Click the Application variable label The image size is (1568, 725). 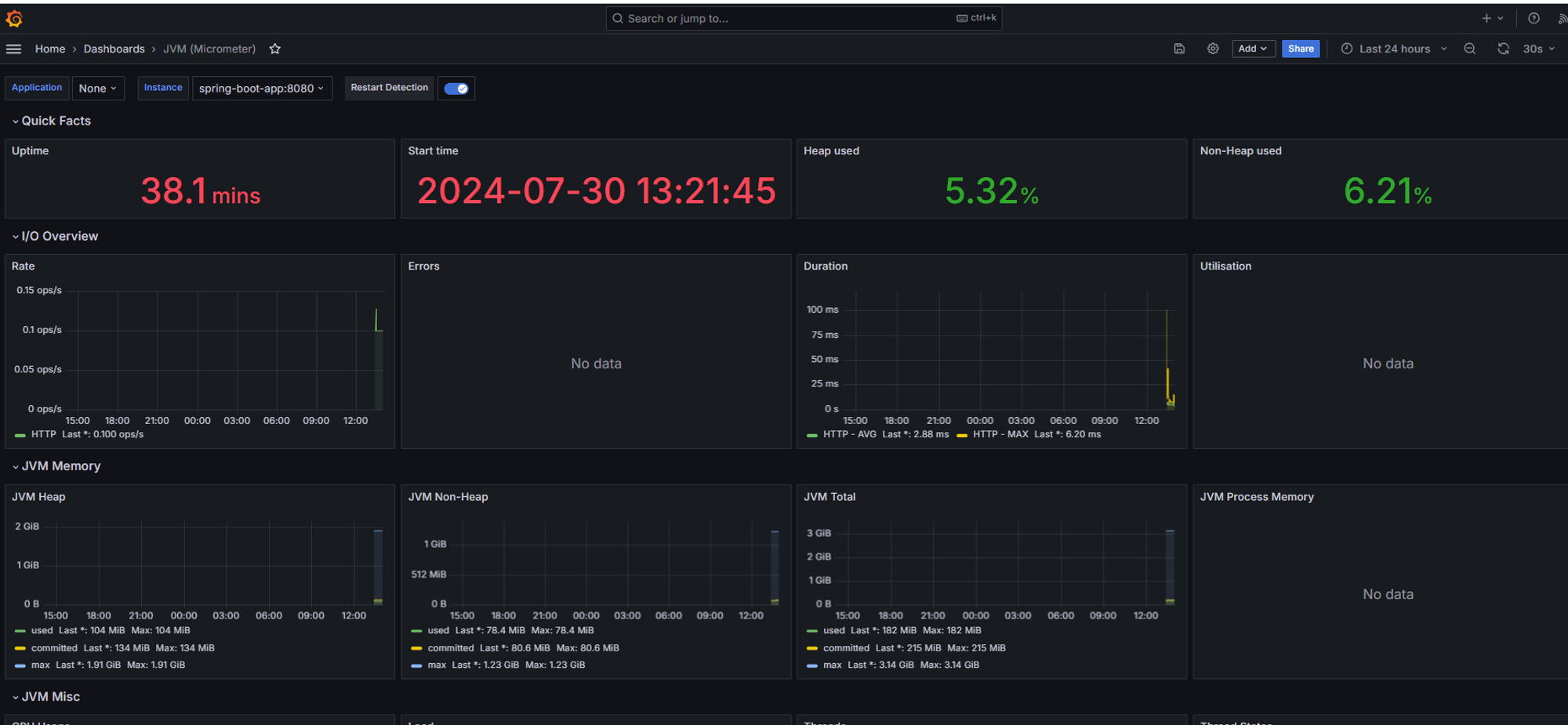click(37, 88)
